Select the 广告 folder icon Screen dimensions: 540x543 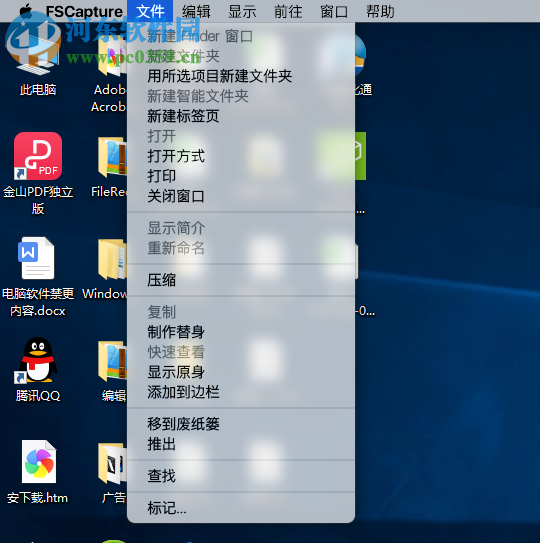113,463
